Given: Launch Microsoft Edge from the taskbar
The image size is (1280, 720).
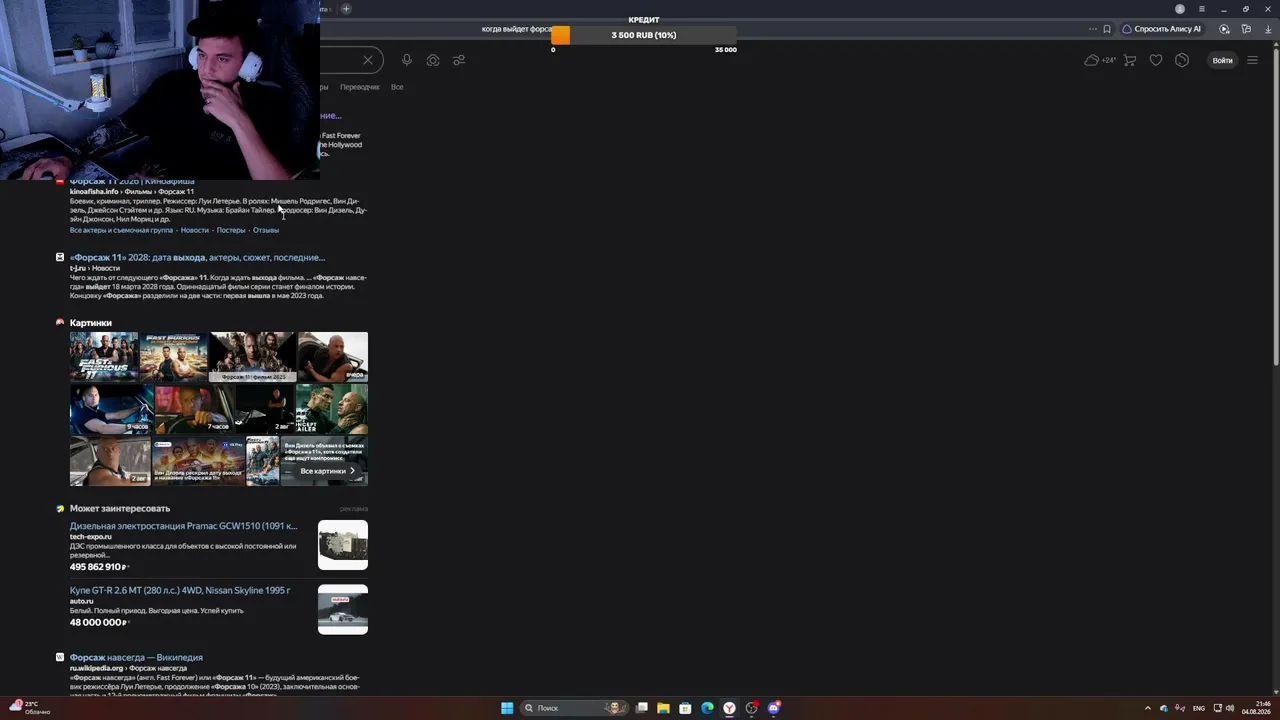Looking at the screenshot, I should [x=707, y=708].
